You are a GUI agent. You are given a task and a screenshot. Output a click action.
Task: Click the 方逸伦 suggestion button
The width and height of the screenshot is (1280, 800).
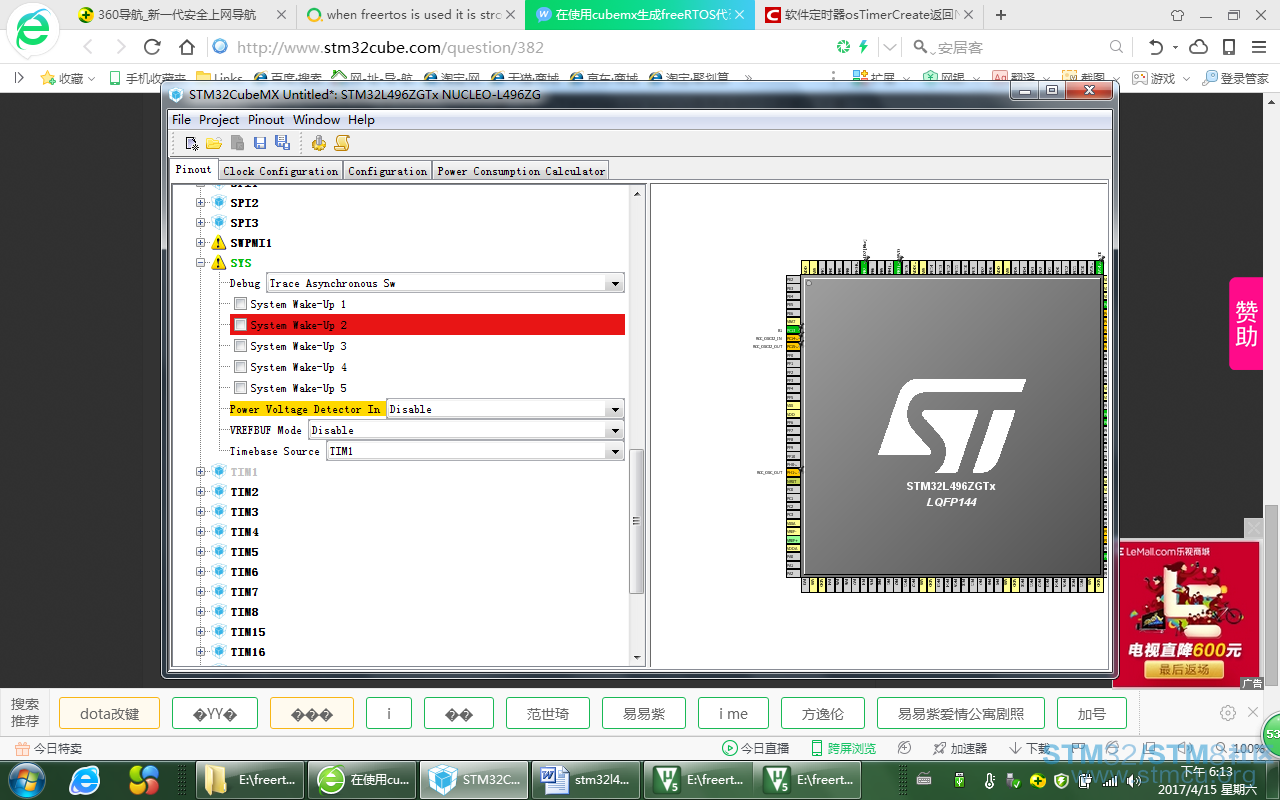tap(823, 714)
